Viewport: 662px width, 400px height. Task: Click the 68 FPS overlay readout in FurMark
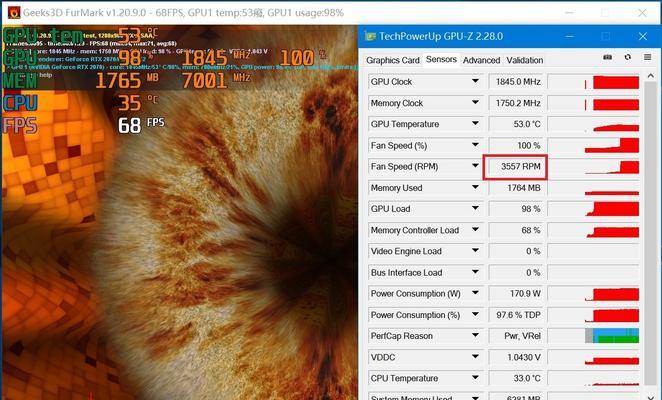coord(141,125)
